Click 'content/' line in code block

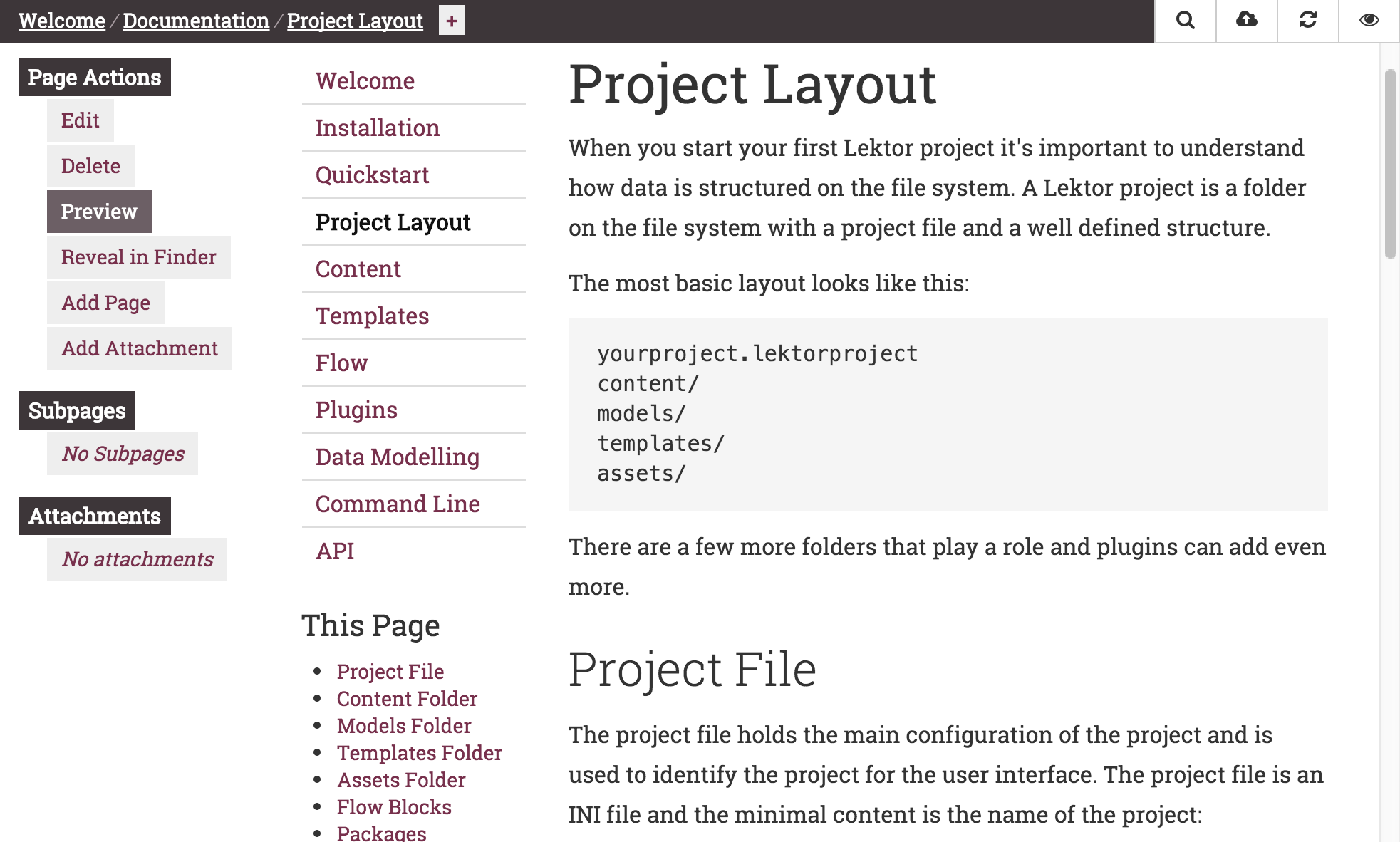click(648, 383)
